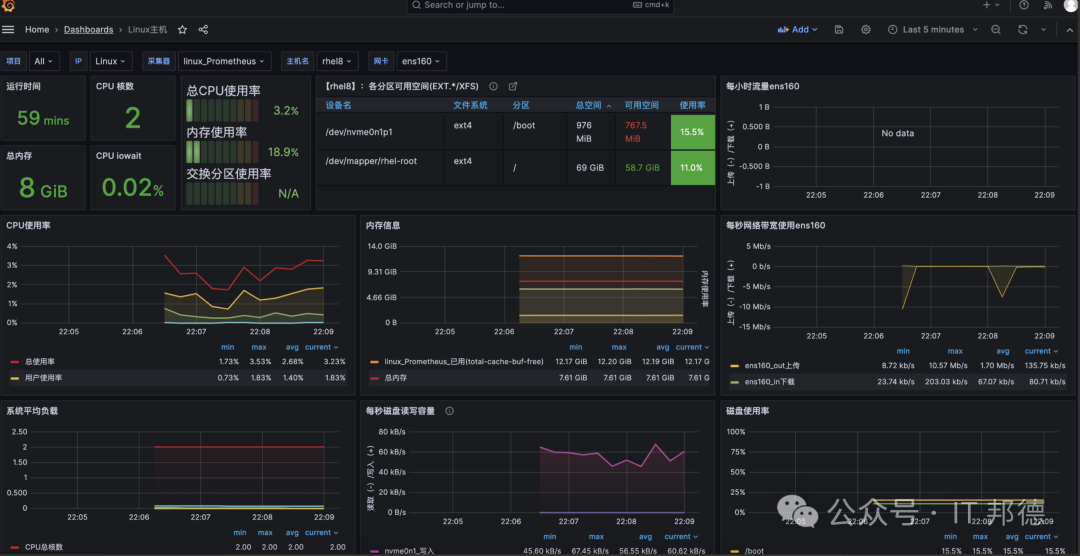The image size is (1080, 556).
Task: Share the dashboard via share icon
Action: click(x=203, y=30)
